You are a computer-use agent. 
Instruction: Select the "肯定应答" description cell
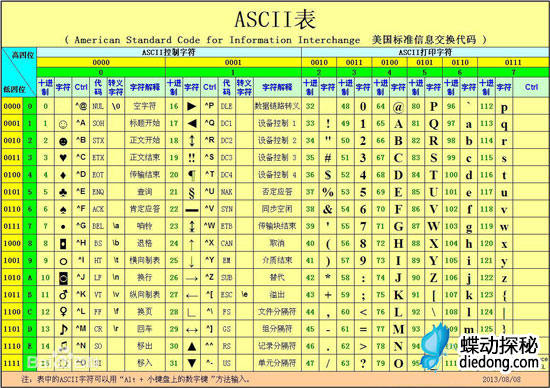(145, 209)
